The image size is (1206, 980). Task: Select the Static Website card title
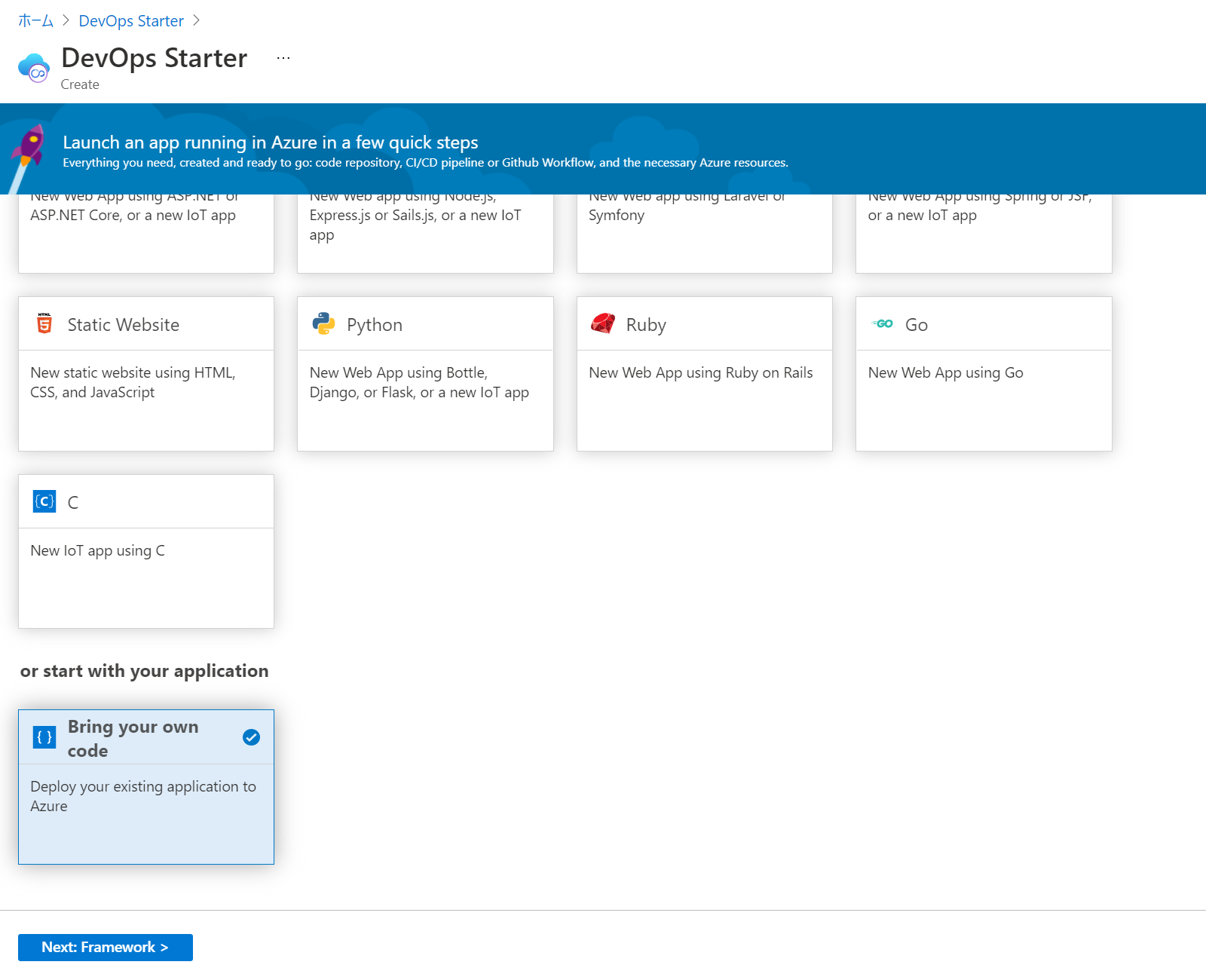coord(124,325)
